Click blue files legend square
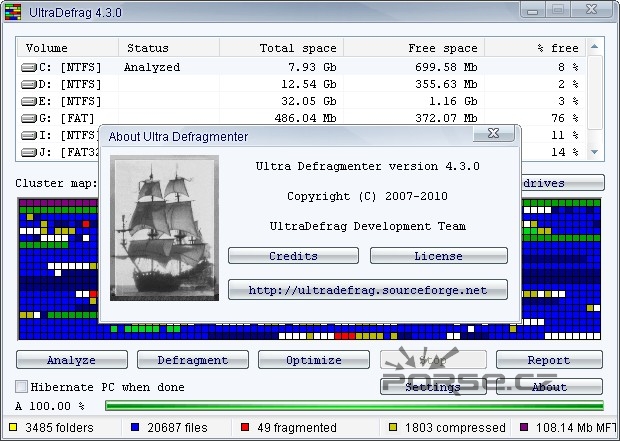The width and height of the screenshot is (620, 441). tap(135, 427)
